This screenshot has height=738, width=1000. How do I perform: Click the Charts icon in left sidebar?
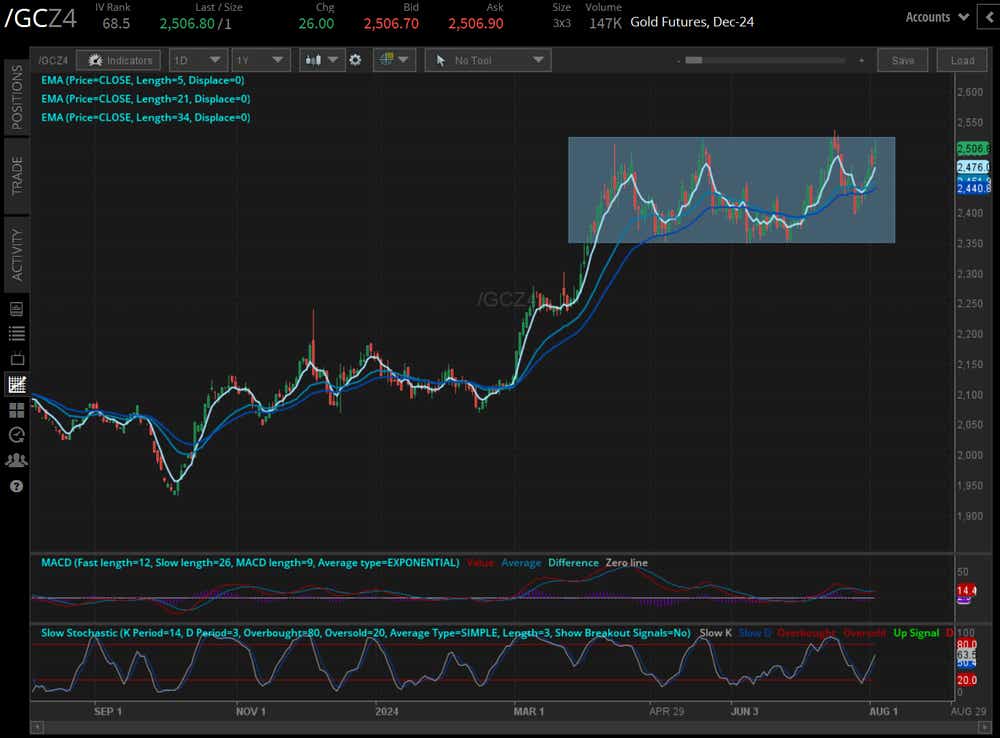pos(16,384)
